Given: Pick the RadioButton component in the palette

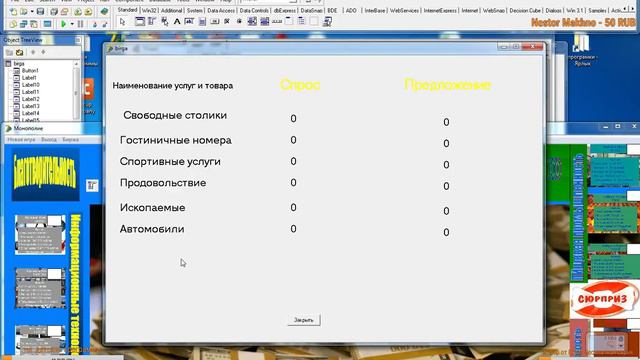Looking at the screenshot, I should (239, 21).
